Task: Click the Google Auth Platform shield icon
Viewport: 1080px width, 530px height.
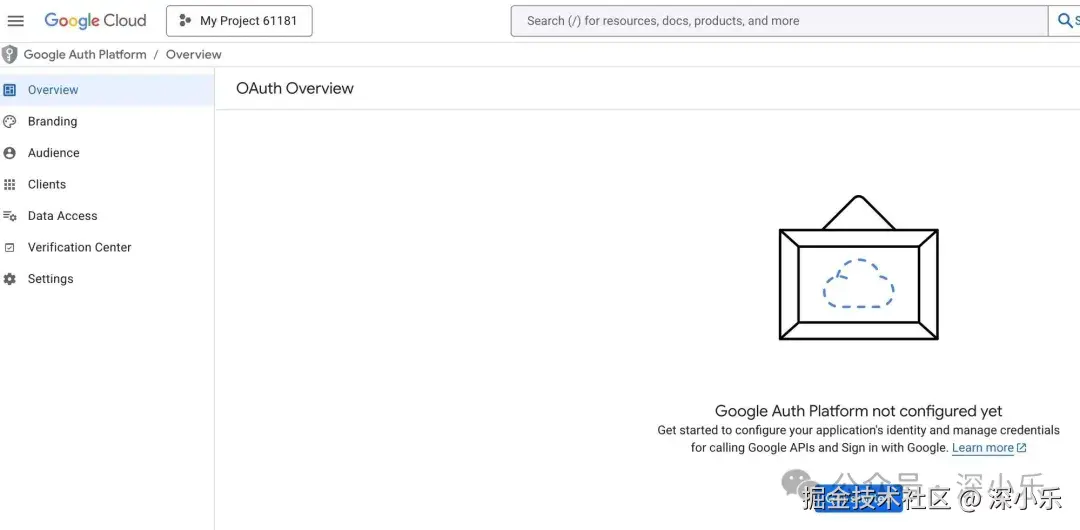Action: [x=10, y=55]
